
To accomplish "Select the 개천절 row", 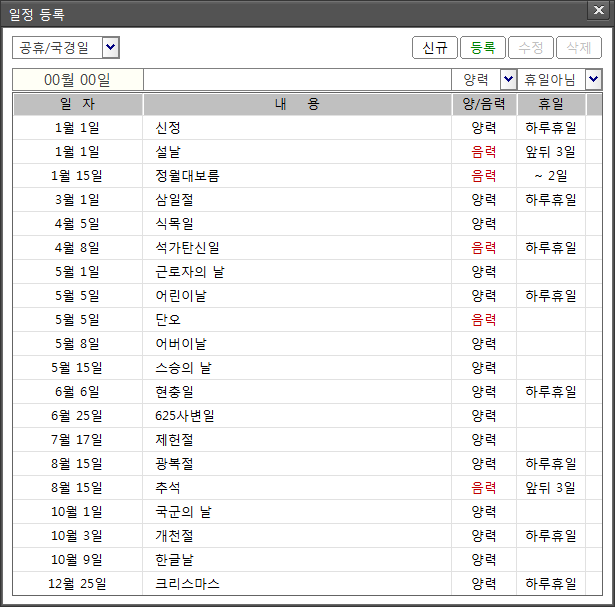I will click(x=308, y=536).
